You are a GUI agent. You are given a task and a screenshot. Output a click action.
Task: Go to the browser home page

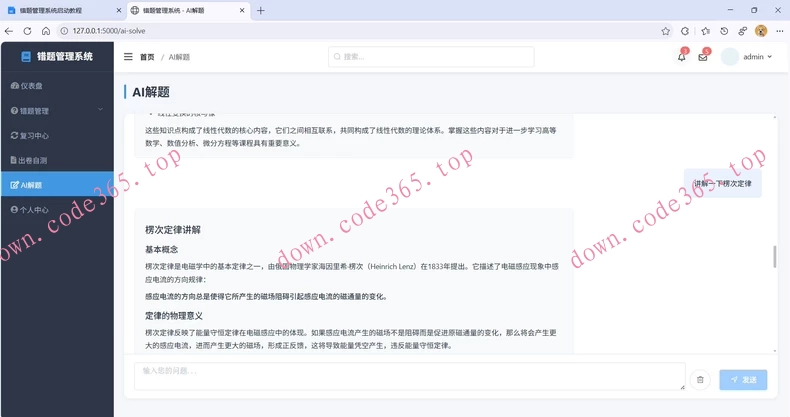click(x=46, y=31)
